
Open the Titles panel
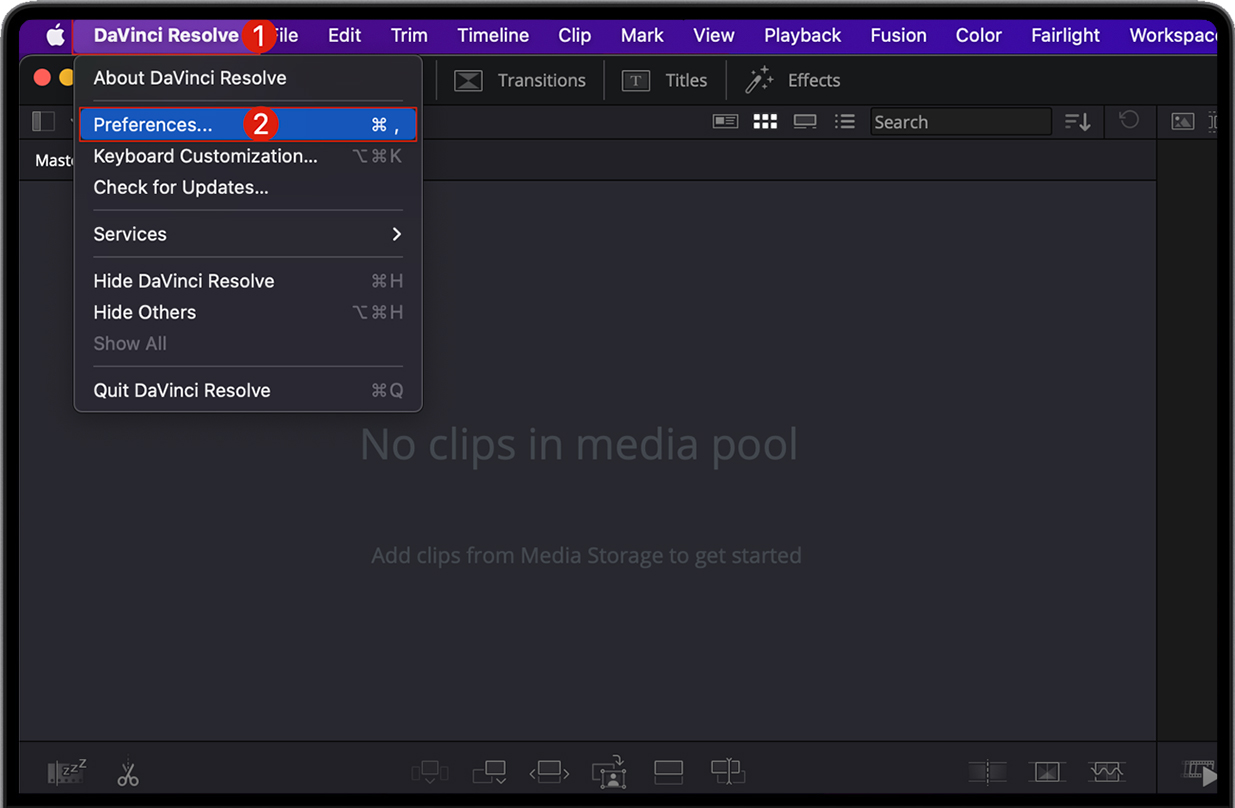(x=664, y=81)
